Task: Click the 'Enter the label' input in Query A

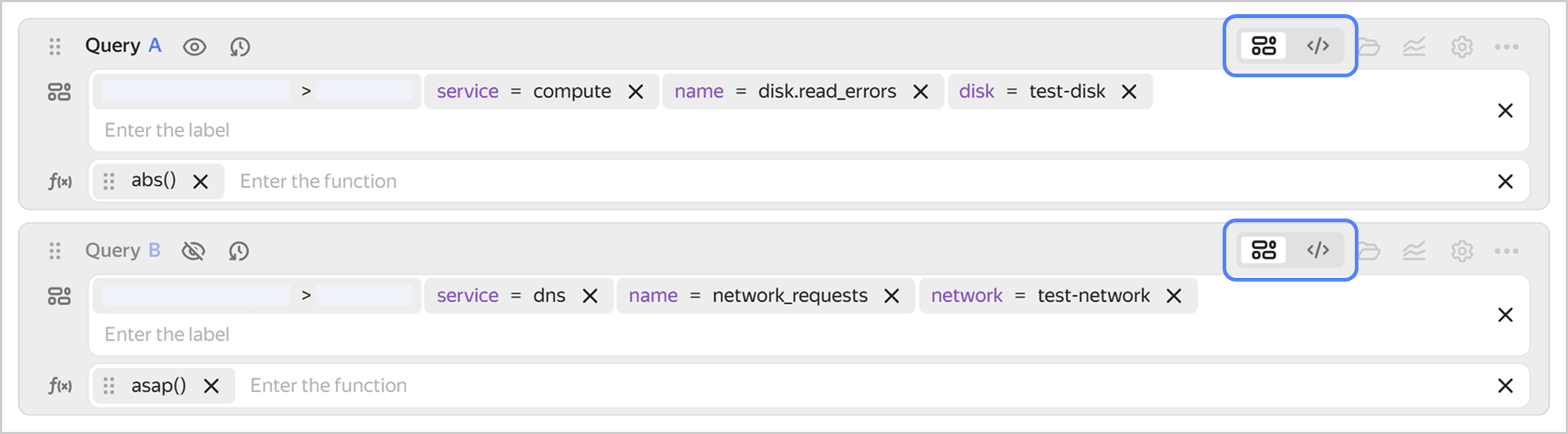Action: (167, 129)
